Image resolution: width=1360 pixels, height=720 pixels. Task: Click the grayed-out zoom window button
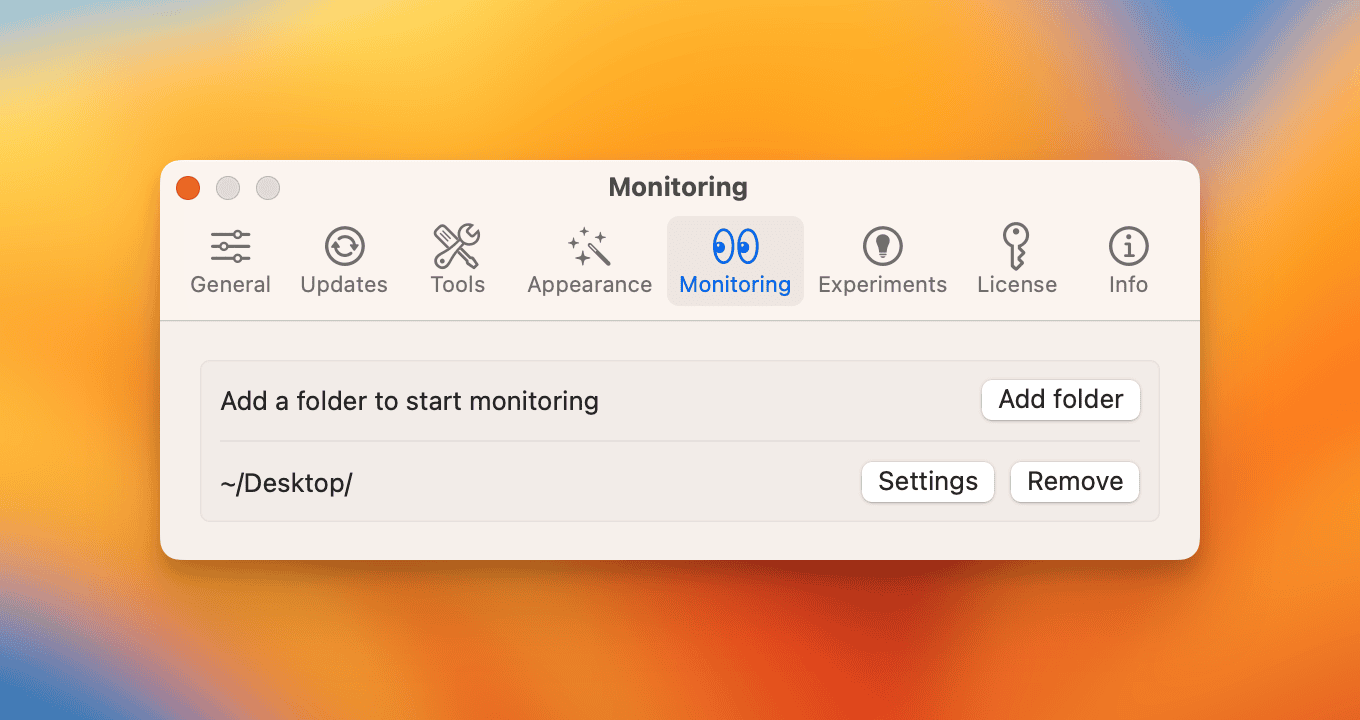268,188
